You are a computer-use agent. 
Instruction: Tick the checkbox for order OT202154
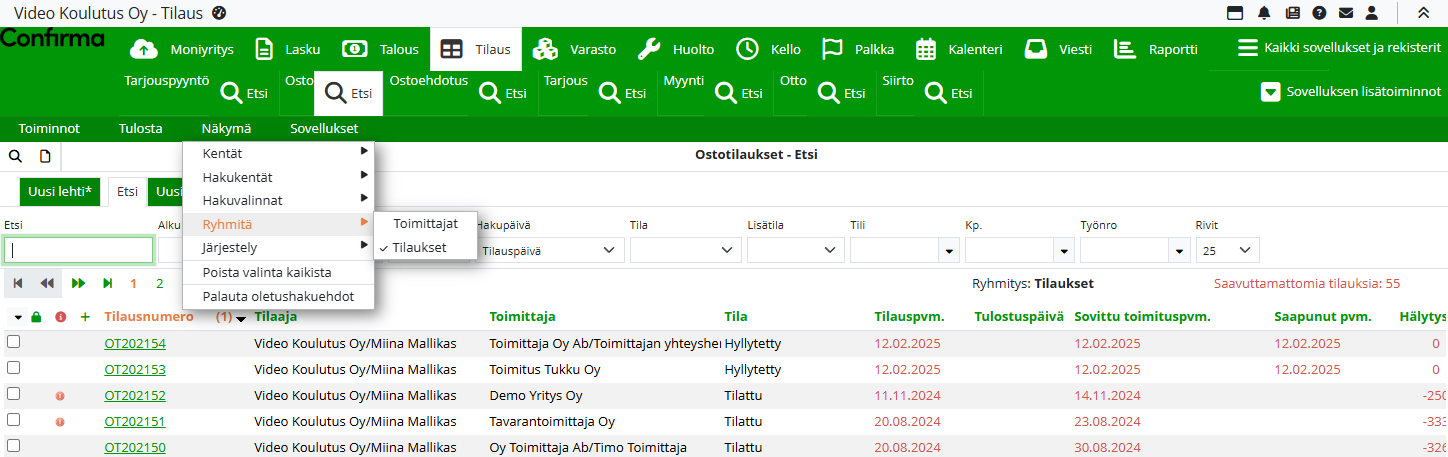[14, 342]
